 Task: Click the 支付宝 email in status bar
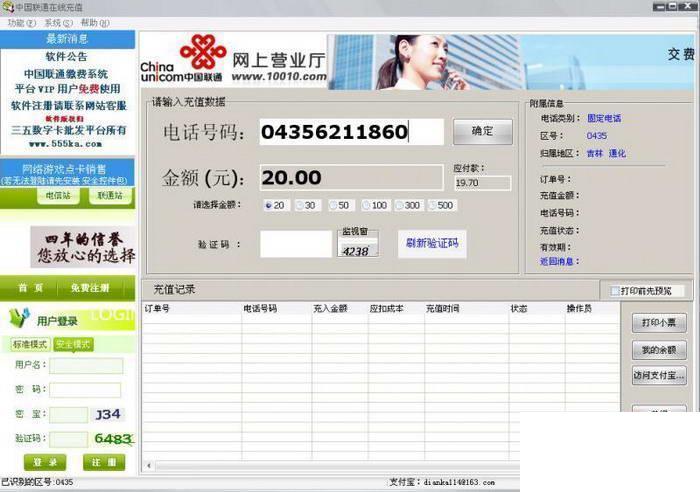click(x=459, y=482)
